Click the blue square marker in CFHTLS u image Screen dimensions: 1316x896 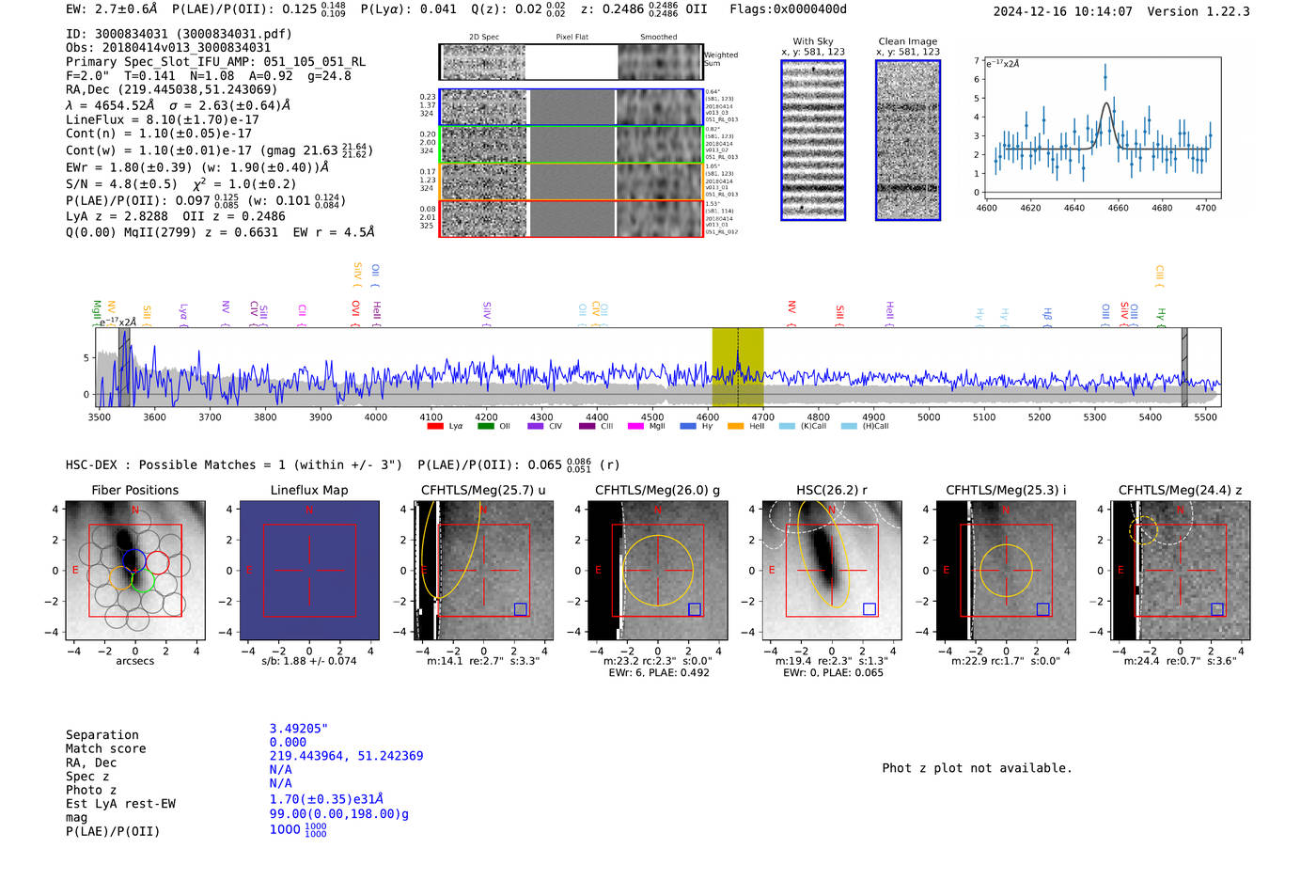coord(521,609)
